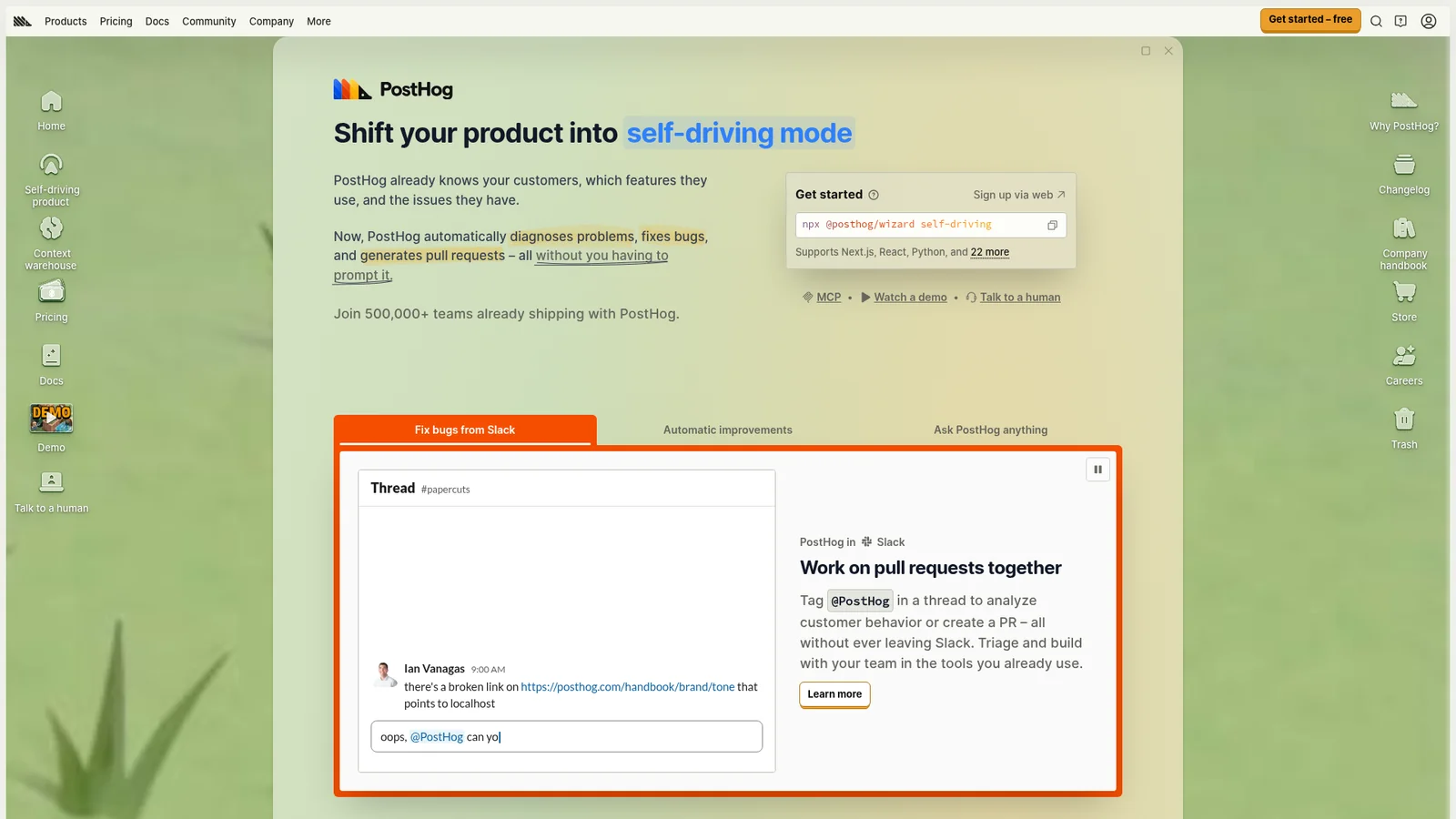Screen dimensions: 1456x819
Task: Click the "Work on pull requests together" heading
Action: coord(931,568)
